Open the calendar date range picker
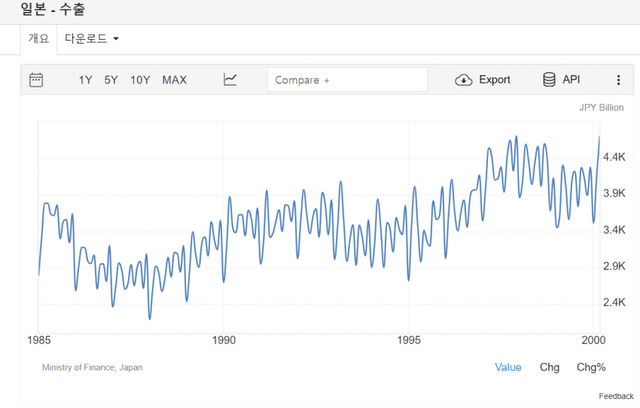Screen dimensions: 640x408 coord(37,80)
